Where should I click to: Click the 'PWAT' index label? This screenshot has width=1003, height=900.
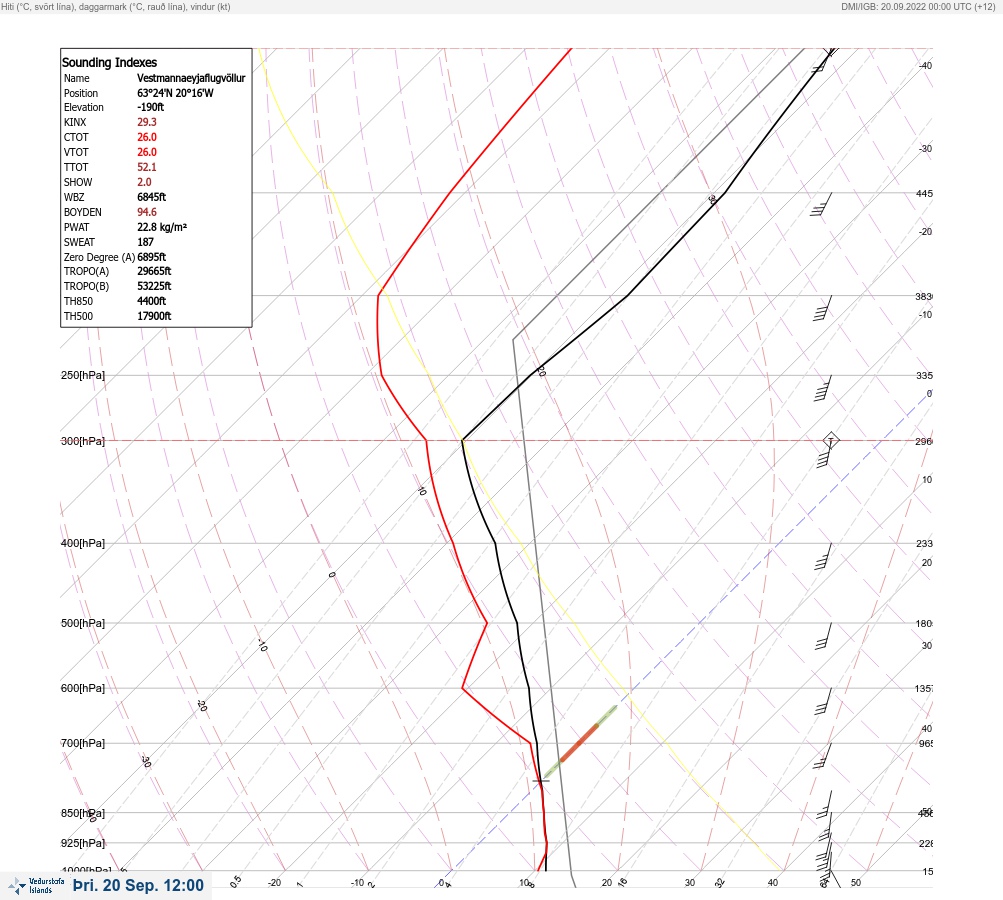point(76,227)
